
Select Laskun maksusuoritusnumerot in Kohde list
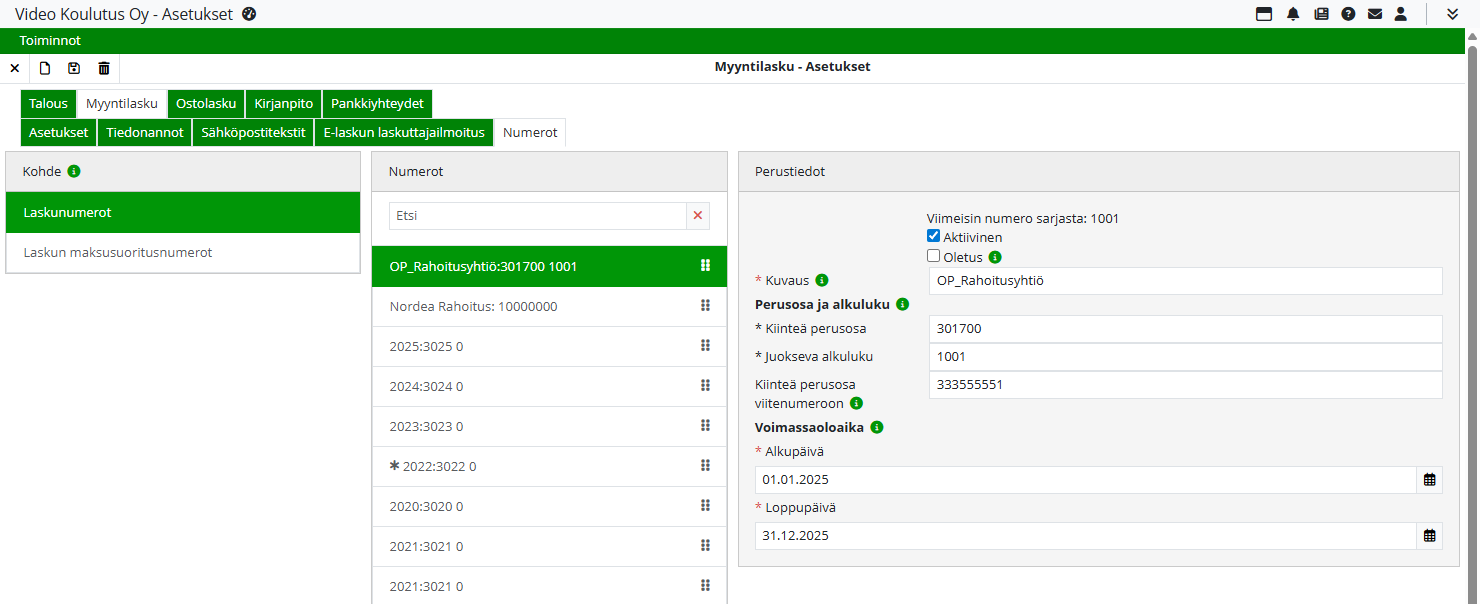[118, 253]
